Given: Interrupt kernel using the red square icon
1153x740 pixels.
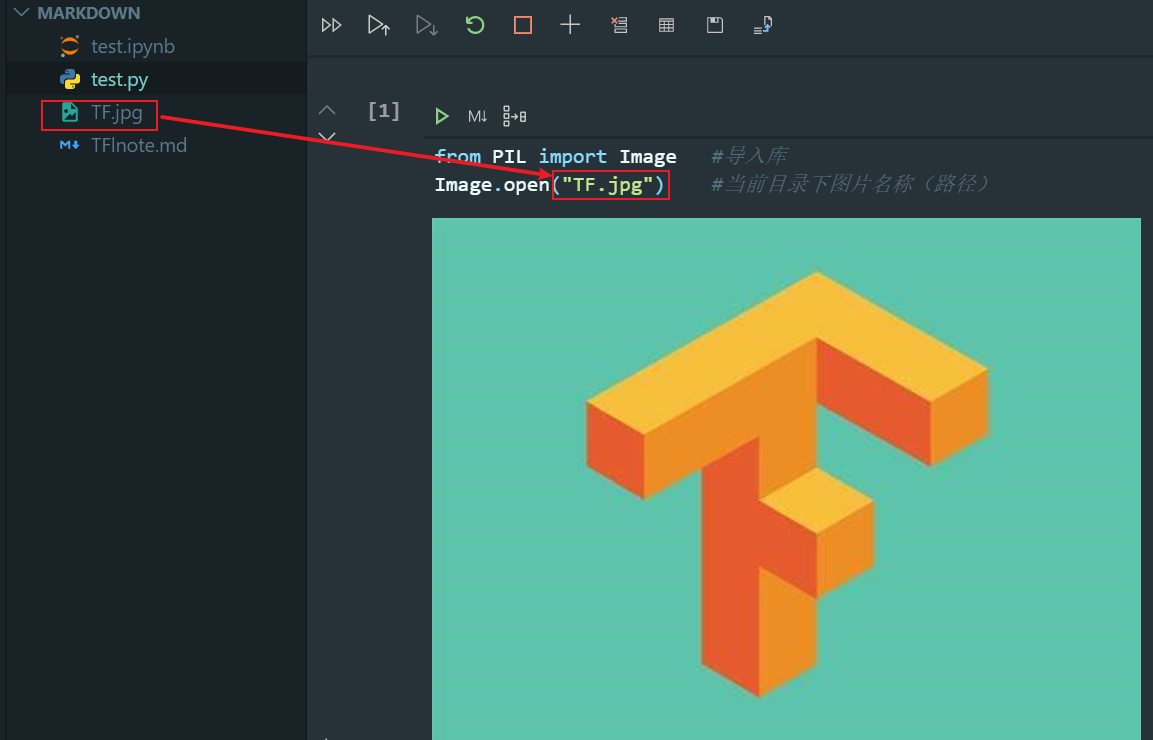Looking at the screenshot, I should pyautogui.click(x=523, y=26).
